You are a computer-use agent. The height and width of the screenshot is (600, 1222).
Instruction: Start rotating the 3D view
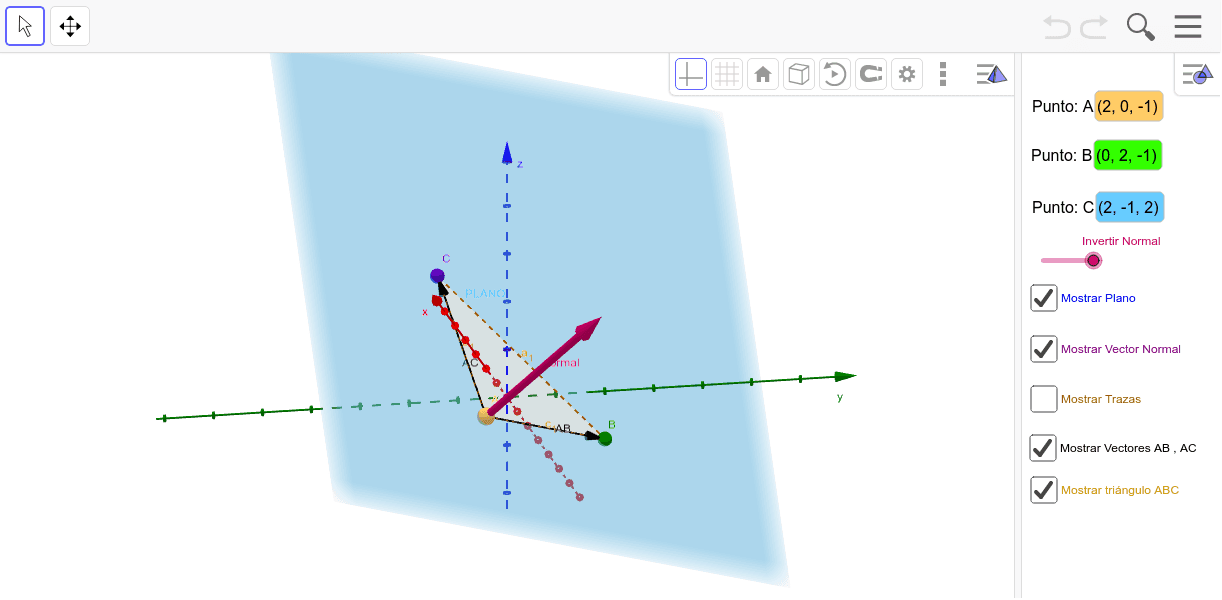pyautogui.click(x=835, y=74)
